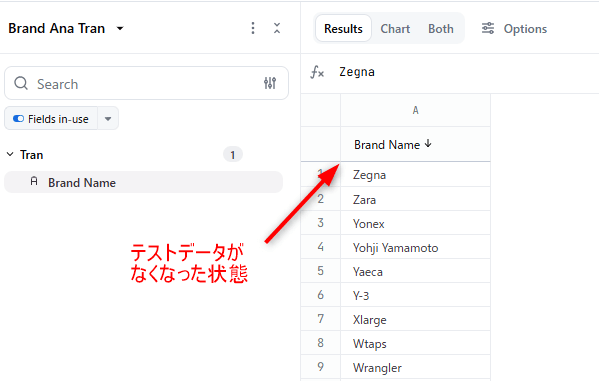Select row number 3
Viewport: 599px width, 381px height.
click(321, 223)
